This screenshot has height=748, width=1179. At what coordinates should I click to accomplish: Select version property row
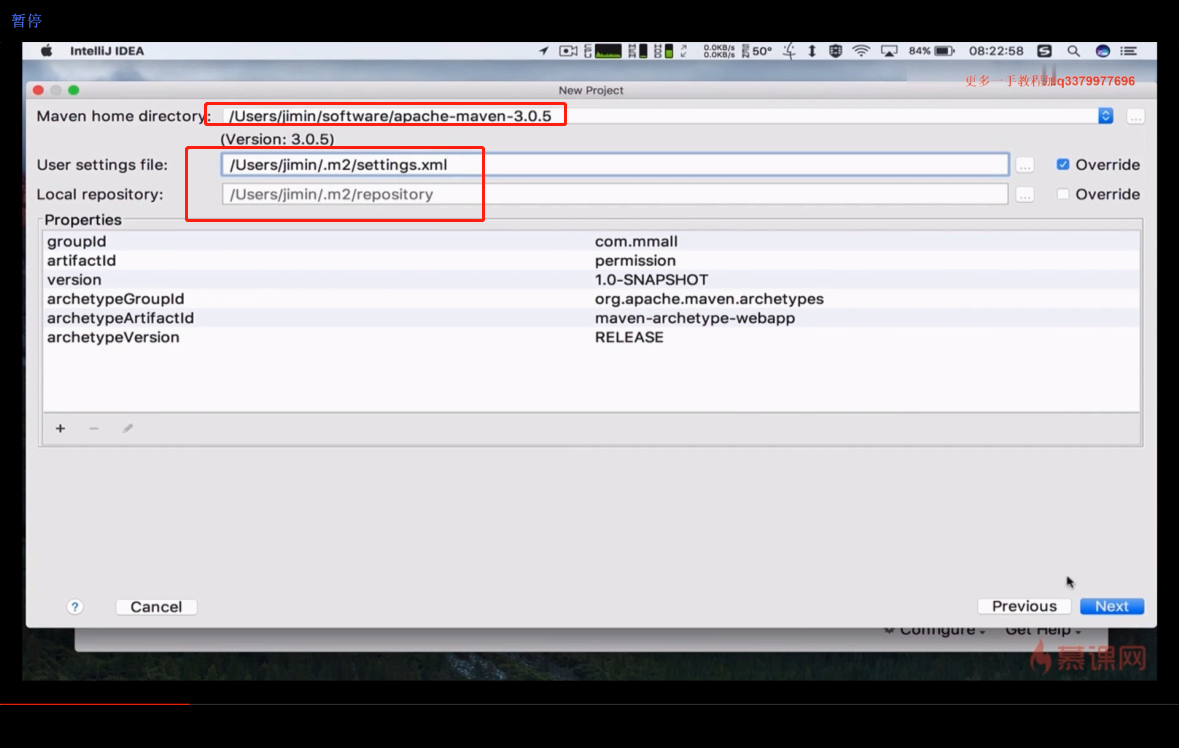tap(591, 280)
